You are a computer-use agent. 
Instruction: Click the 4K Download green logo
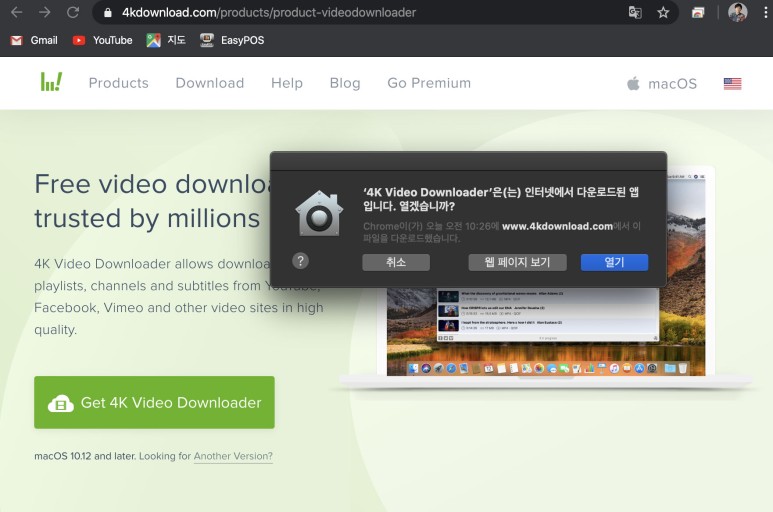pos(51,82)
